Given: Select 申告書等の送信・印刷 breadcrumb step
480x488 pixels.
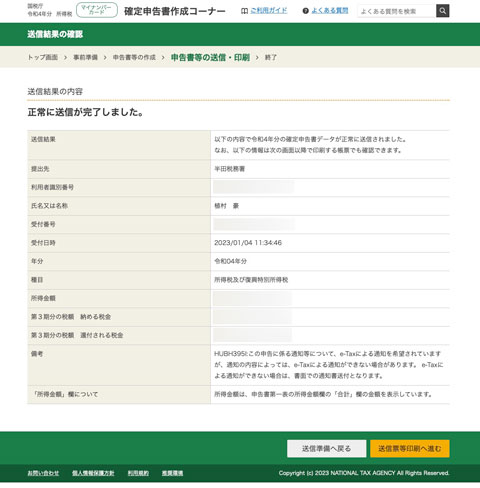Looking at the screenshot, I should pos(210,57).
